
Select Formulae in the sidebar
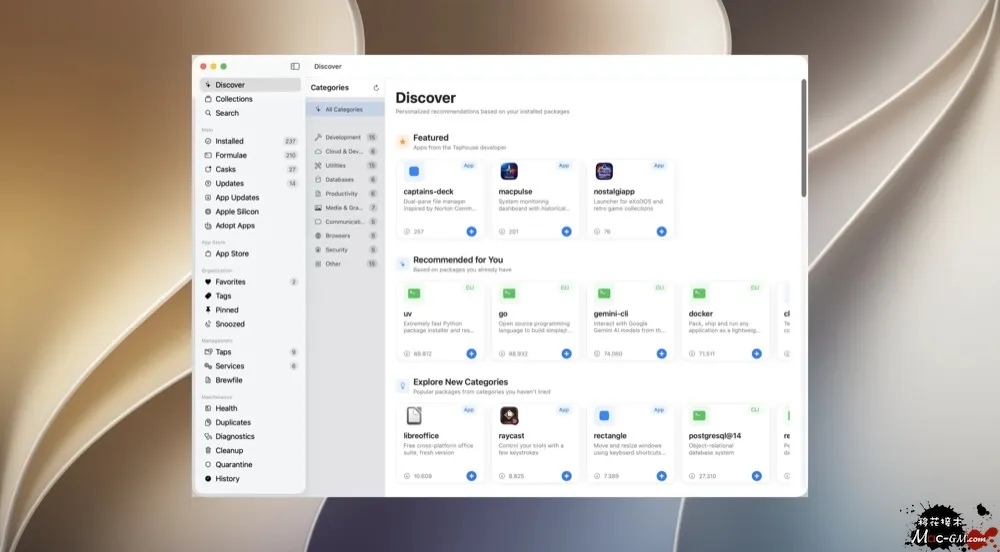[x=250, y=155]
